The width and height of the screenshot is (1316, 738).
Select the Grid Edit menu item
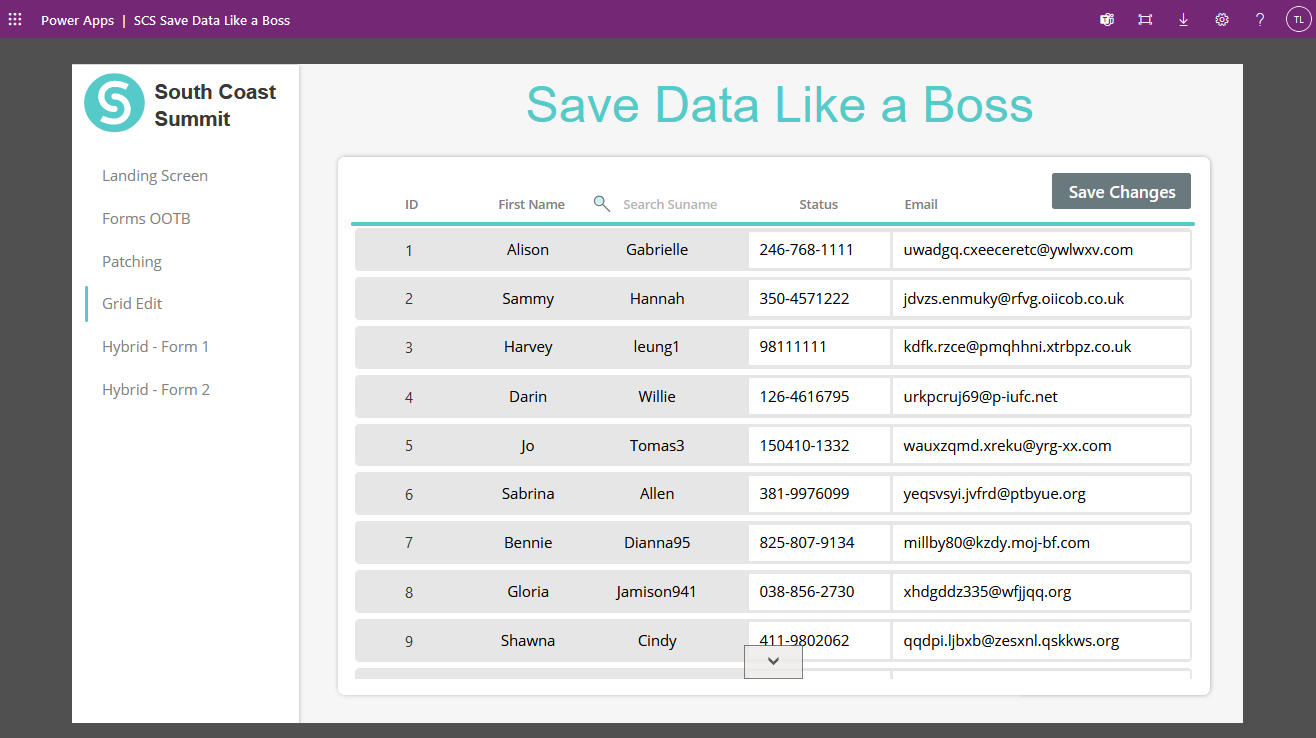click(x=132, y=303)
